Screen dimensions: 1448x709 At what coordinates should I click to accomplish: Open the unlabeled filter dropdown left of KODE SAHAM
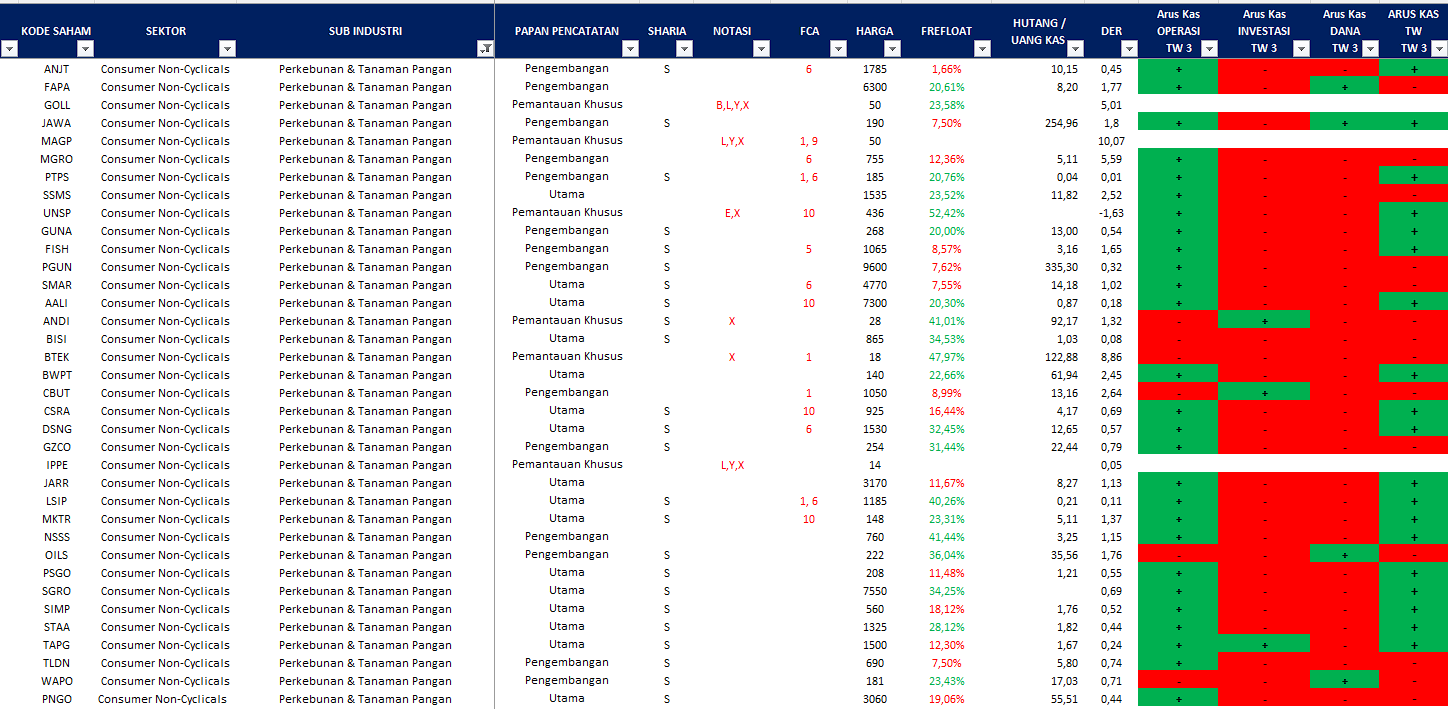(x=9, y=49)
